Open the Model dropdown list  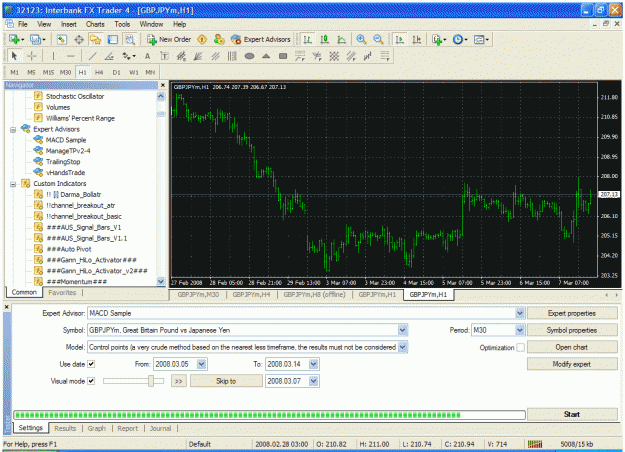[403, 347]
